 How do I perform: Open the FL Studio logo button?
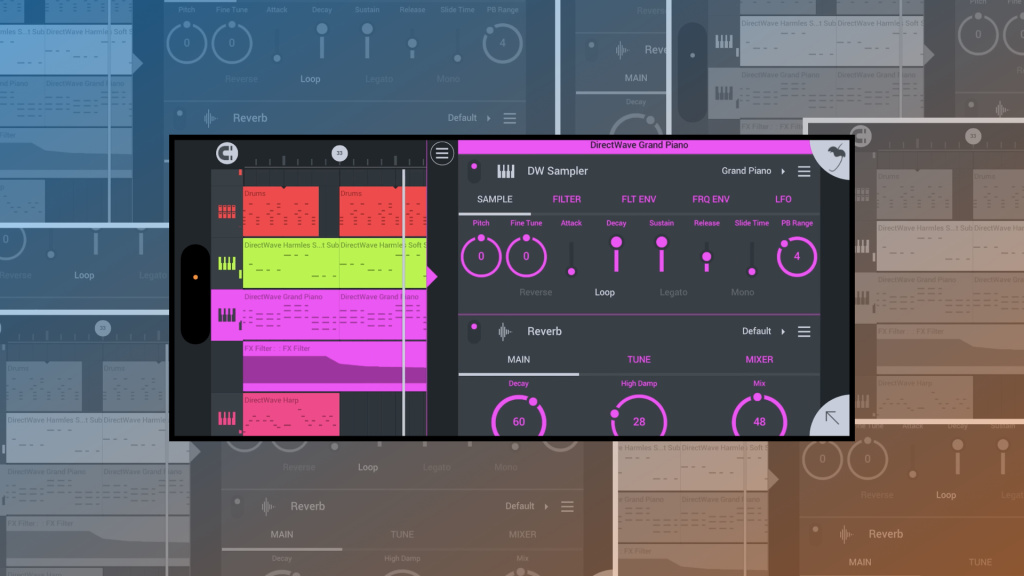point(227,153)
